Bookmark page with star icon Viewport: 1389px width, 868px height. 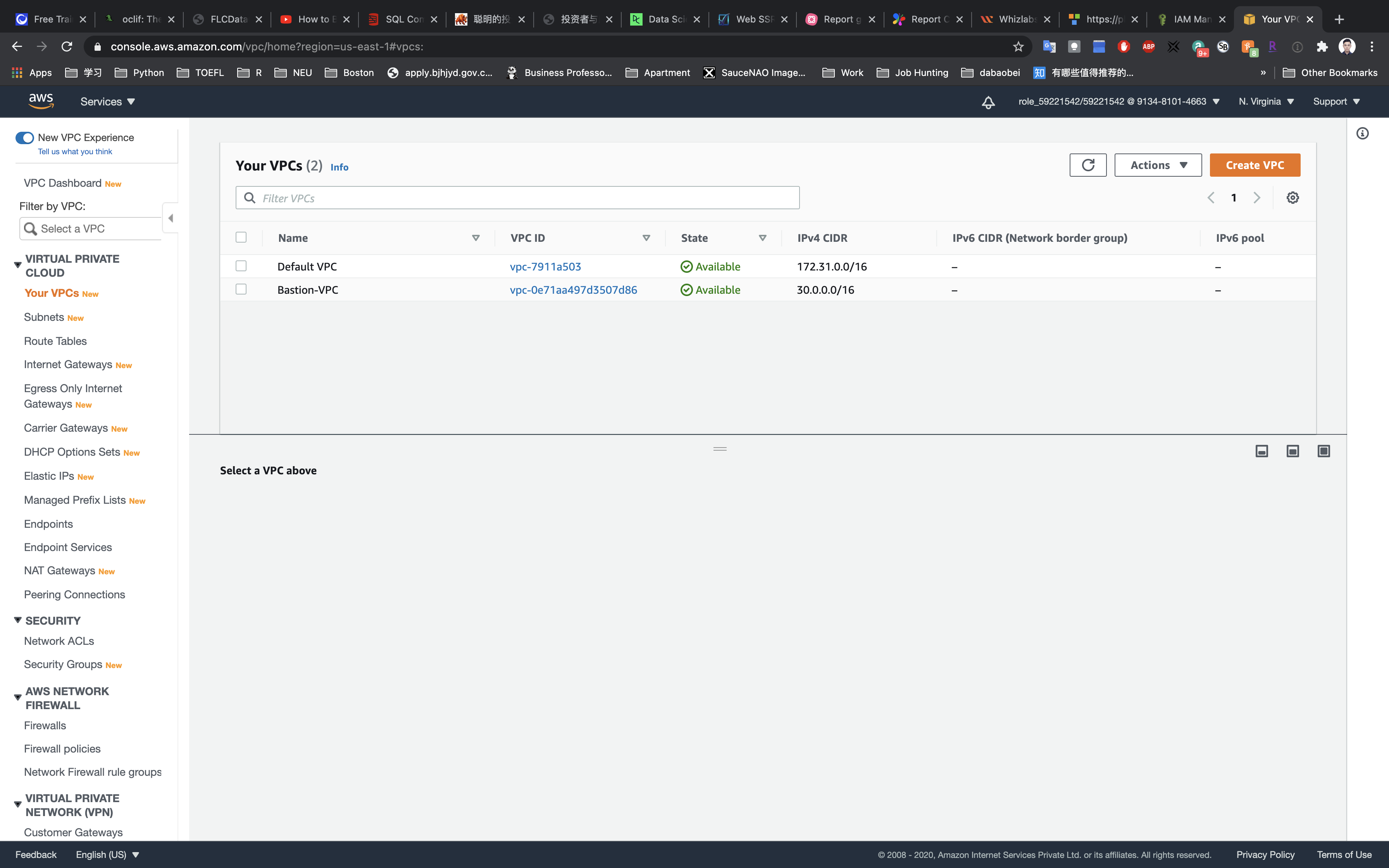tap(1018, 47)
